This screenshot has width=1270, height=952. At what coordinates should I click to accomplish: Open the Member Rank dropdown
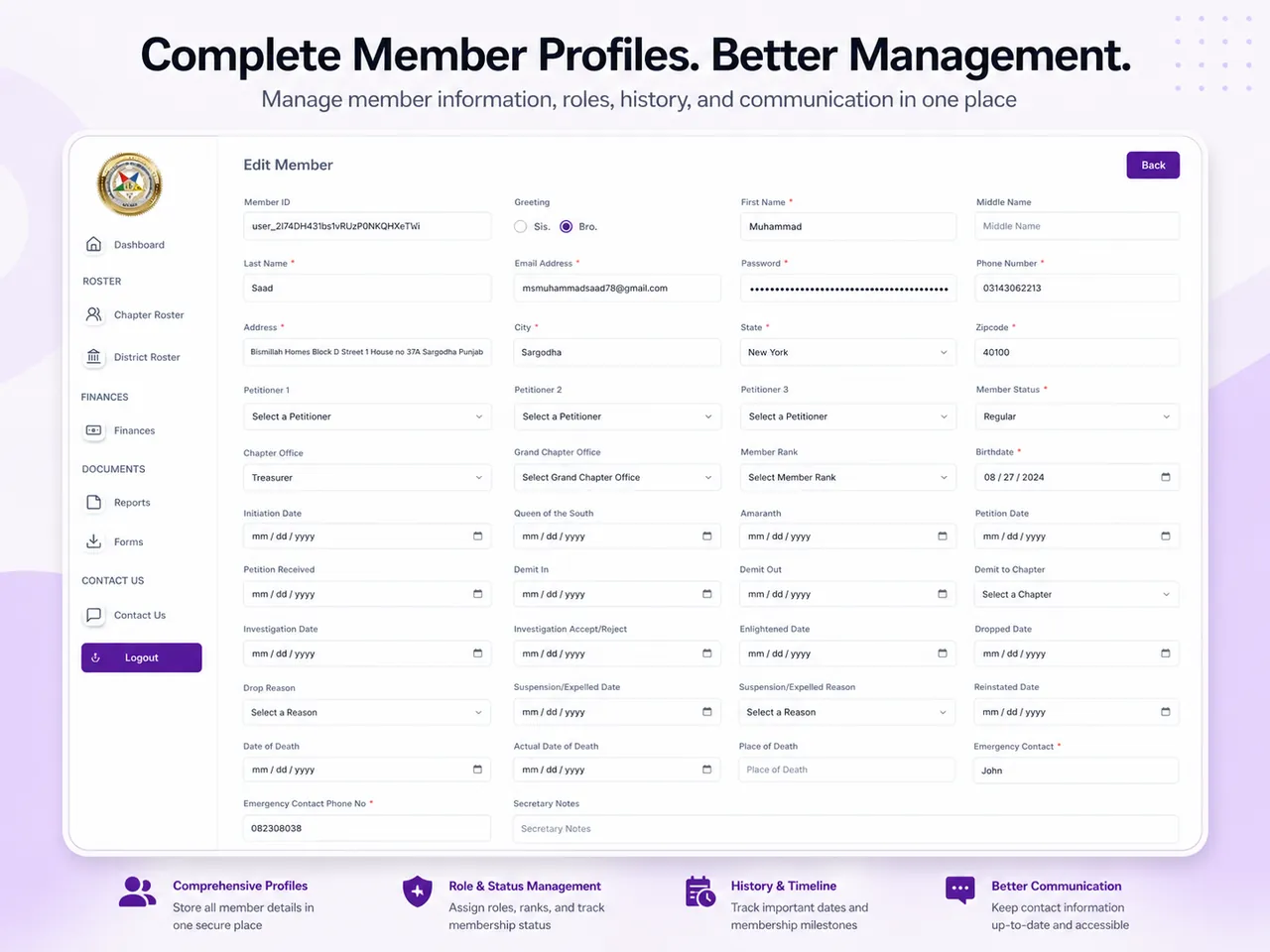click(848, 477)
